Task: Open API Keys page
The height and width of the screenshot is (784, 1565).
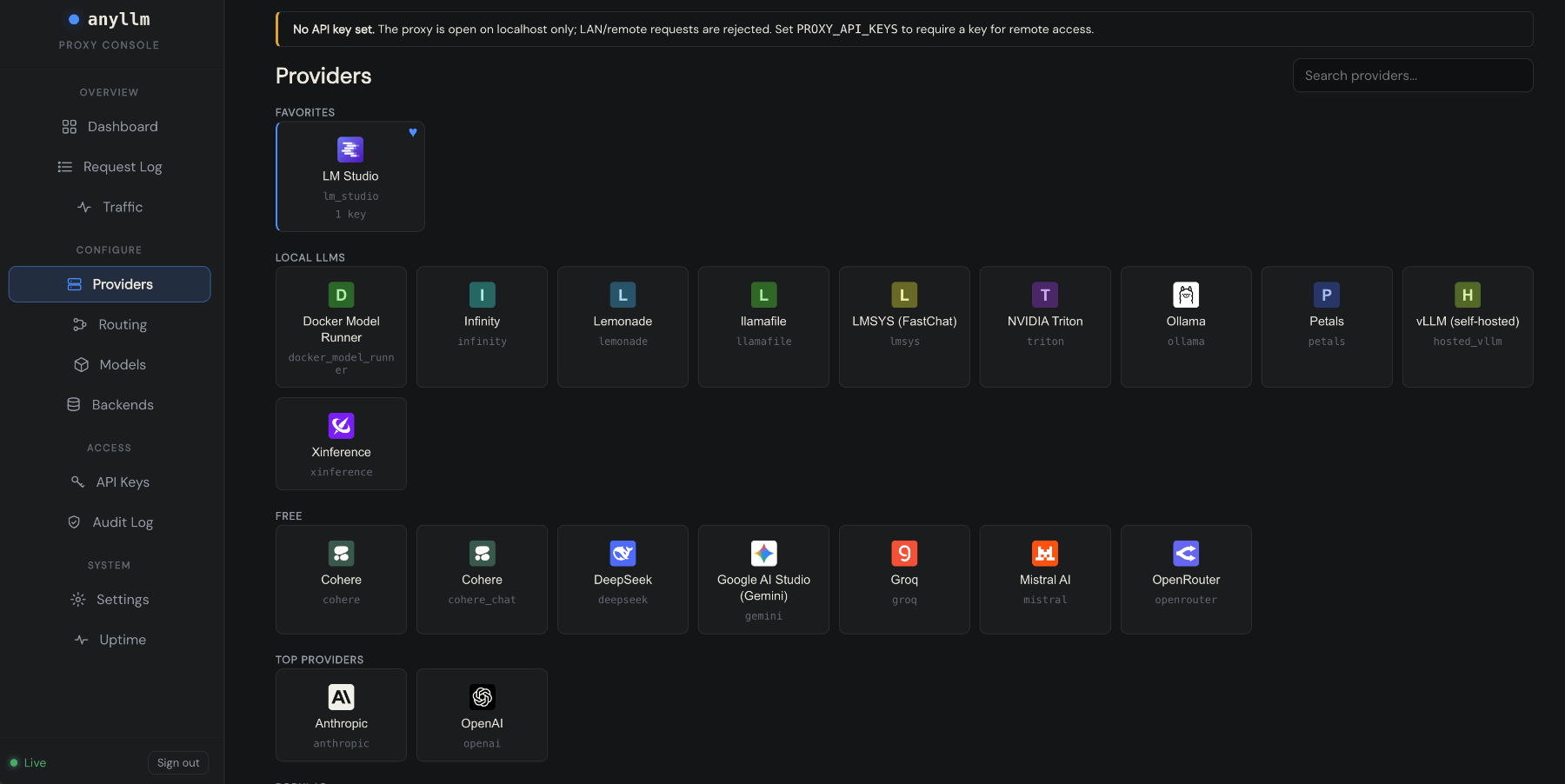Action: pyautogui.click(x=110, y=482)
